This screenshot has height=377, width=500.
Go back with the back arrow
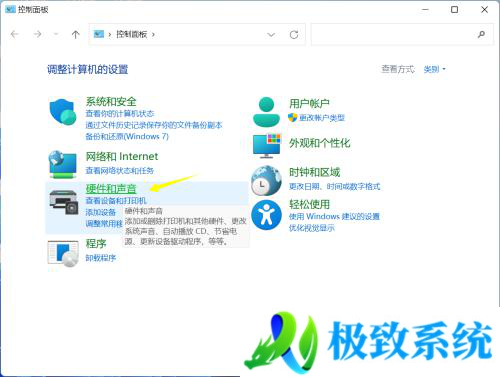(x=14, y=34)
